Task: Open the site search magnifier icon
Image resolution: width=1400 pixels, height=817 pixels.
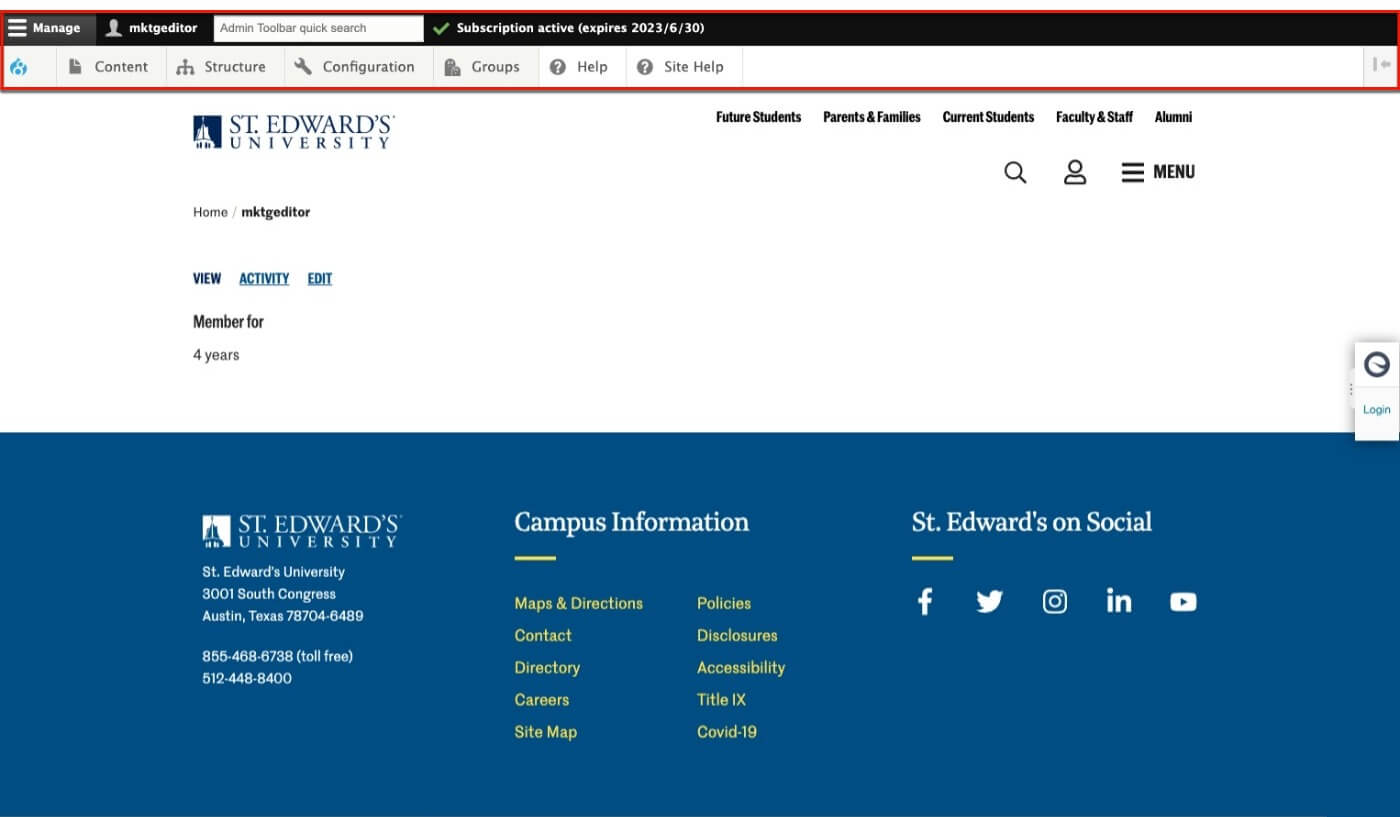Action: pos(1015,172)
